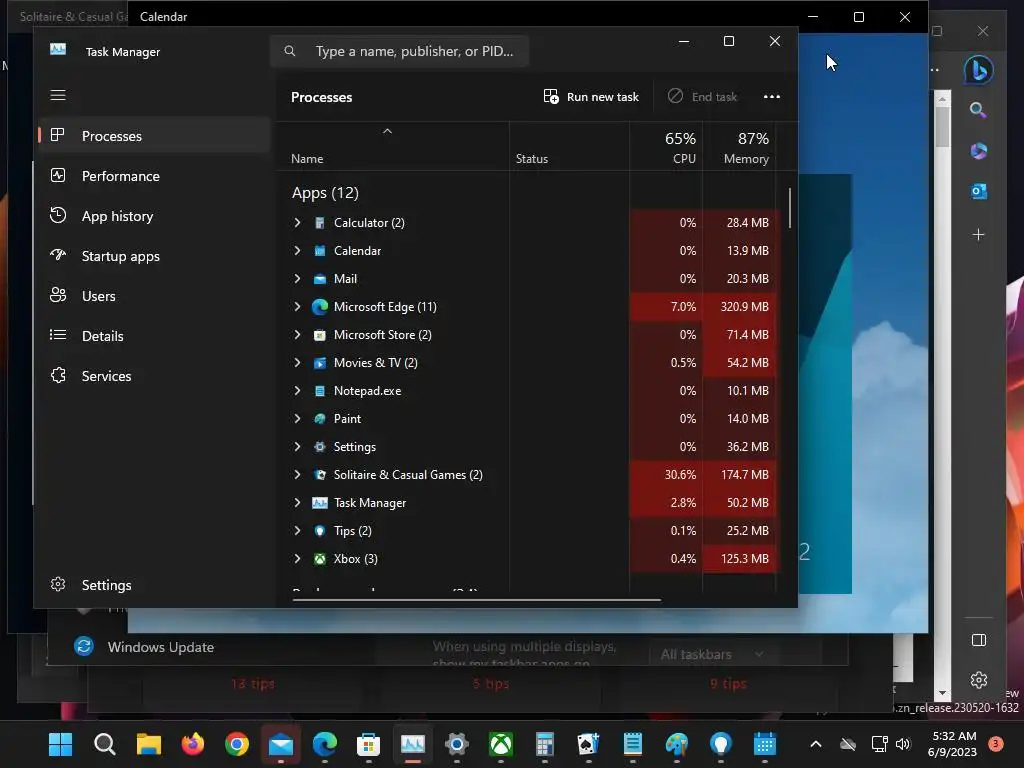Open the Processes page in sidebar
This screenshot has width=1024, height=768.
pyautogui.click(x=154, y=136)
